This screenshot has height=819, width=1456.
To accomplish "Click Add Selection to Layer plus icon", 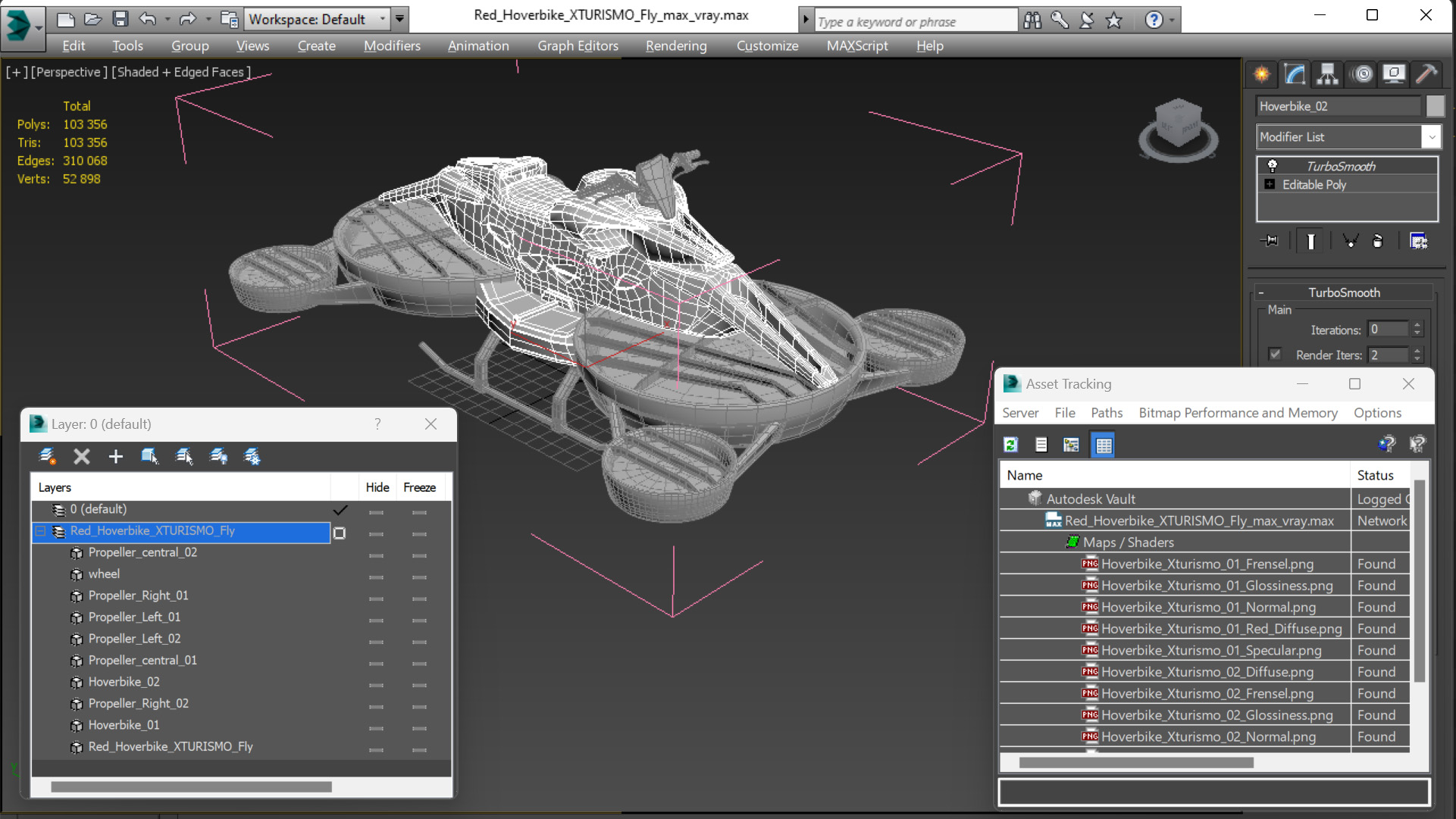I will (x=115, y=456).
